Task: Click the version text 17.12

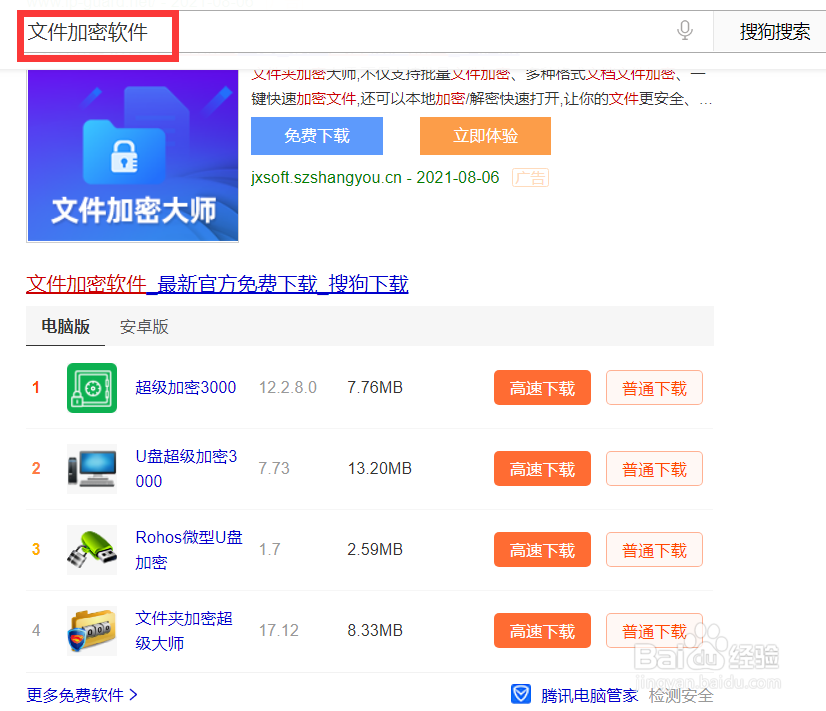Action: tap(279, 630)
